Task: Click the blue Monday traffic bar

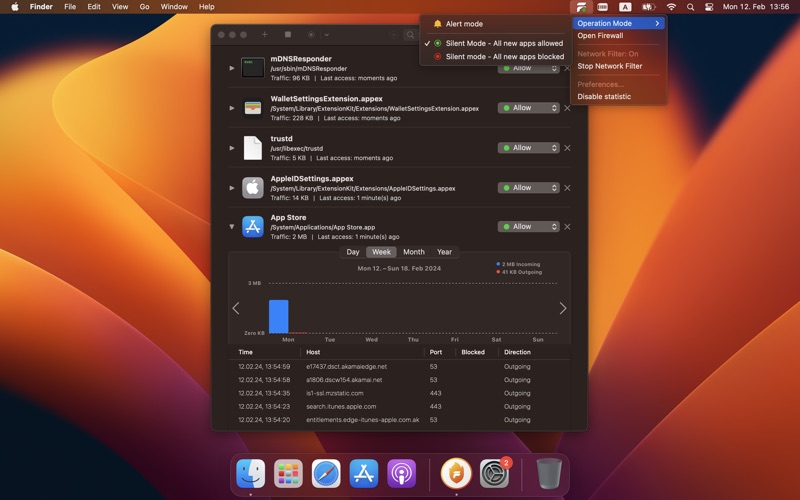Action: click(279, 316)
